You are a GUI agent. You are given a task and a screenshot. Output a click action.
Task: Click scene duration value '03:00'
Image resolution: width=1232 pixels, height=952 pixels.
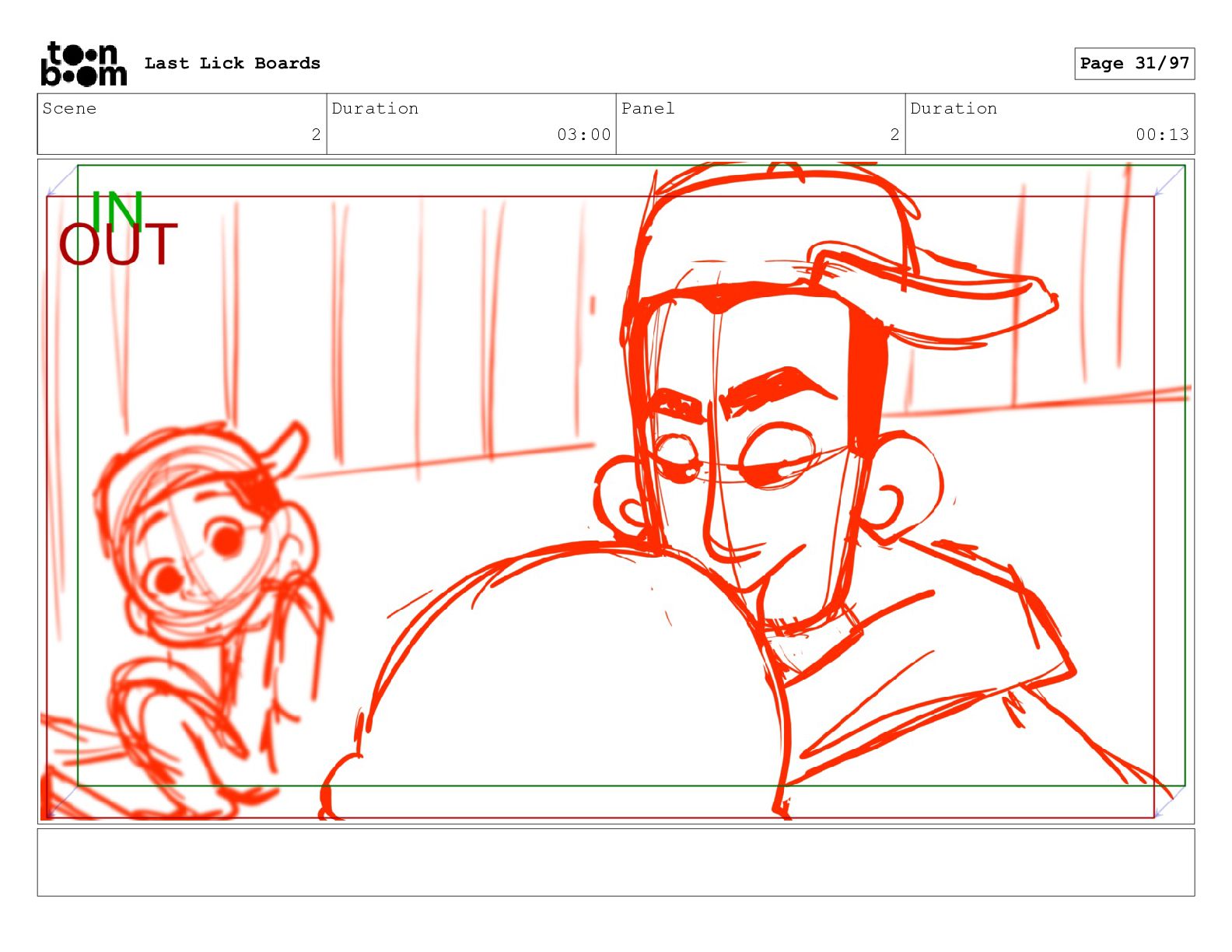(x=584, y=135)
